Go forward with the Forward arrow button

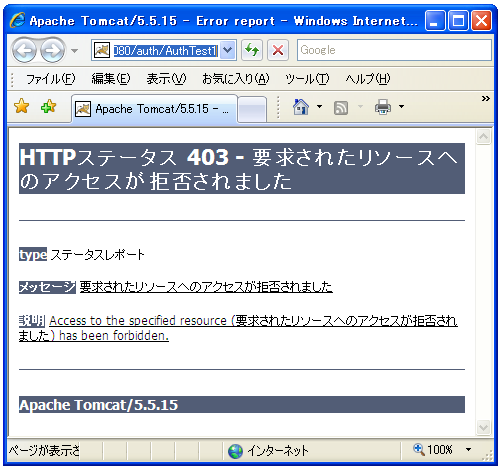52,51
